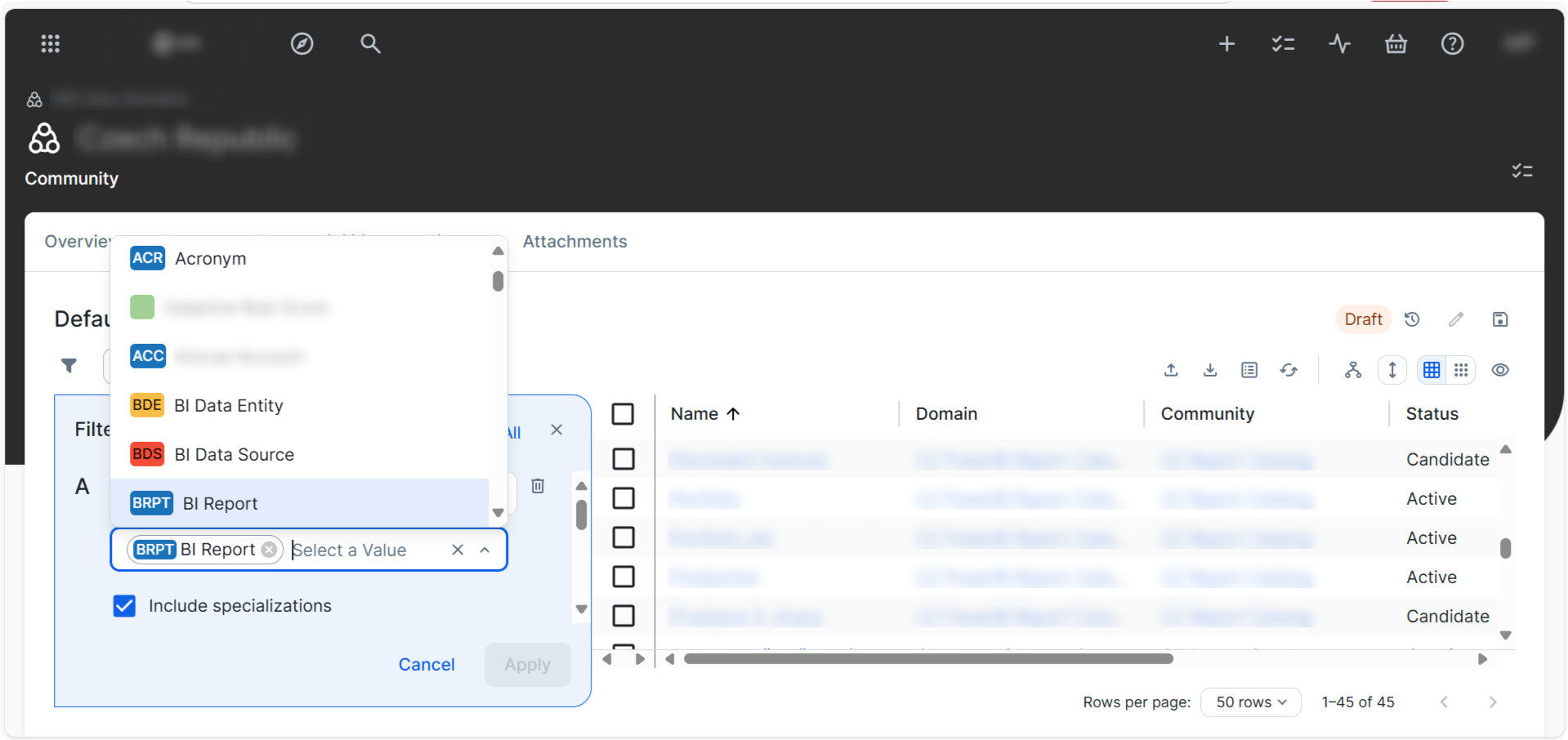Collapse the Select a Value dropdown chevron
The image size is (1568, 740).
click(x=485, y=549)
